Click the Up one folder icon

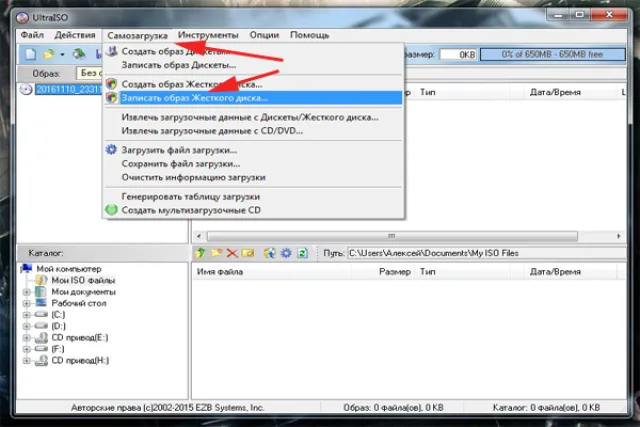tap(200, 253)
